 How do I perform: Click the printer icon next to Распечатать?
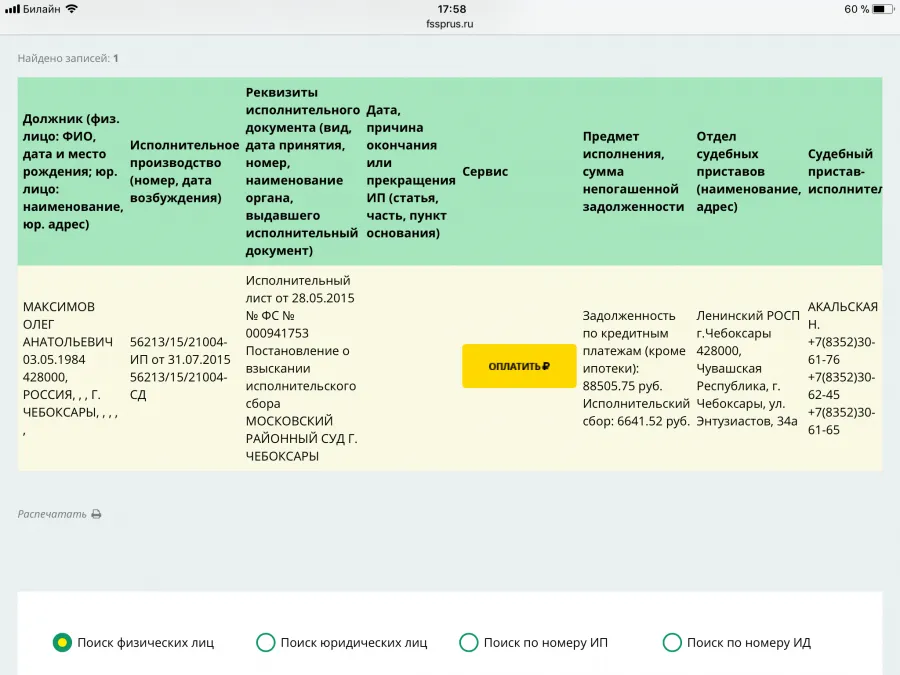coord(96,514)
